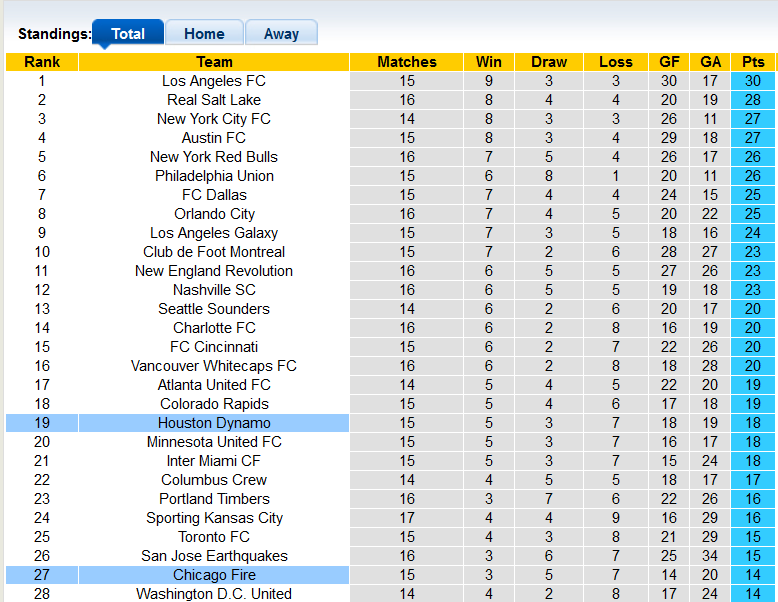Open Real Salt Lake team link

214,100
